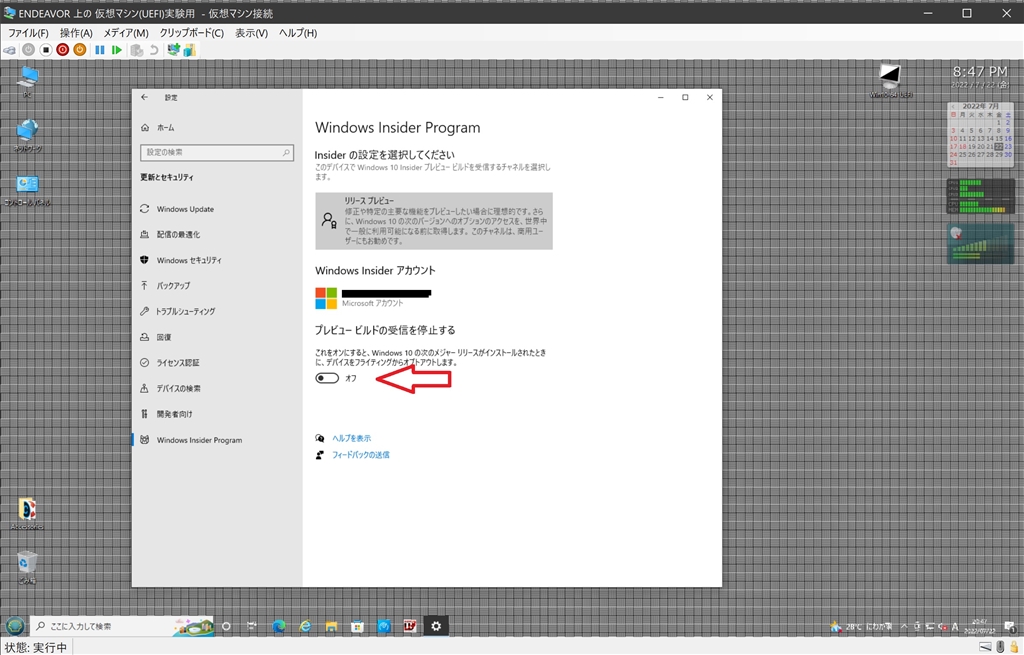The image size is (1024, 655).
Task: Click the IME A indicator
Action: (x=955, y=627)
